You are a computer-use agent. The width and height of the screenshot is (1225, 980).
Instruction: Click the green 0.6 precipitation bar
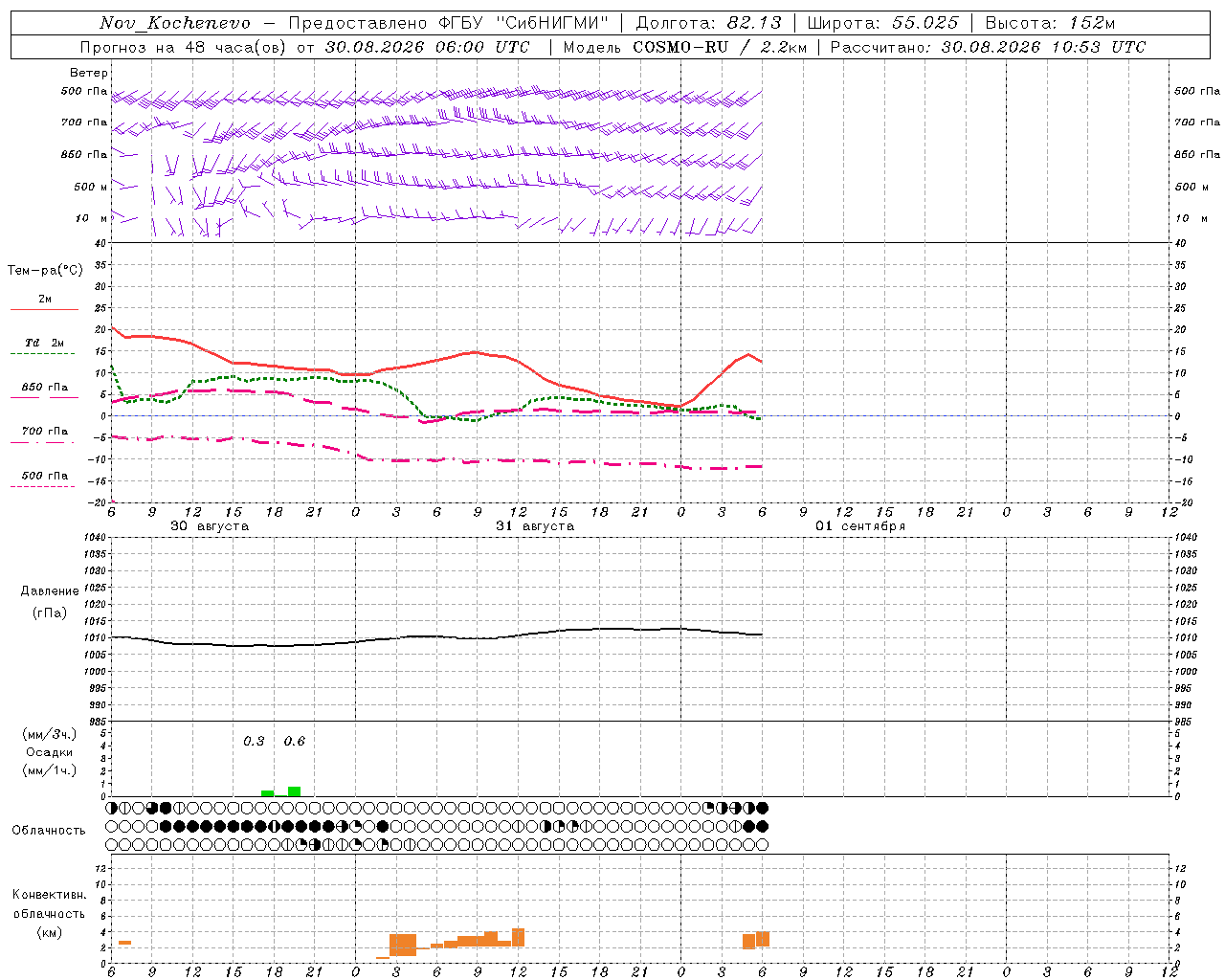(295, 791)
